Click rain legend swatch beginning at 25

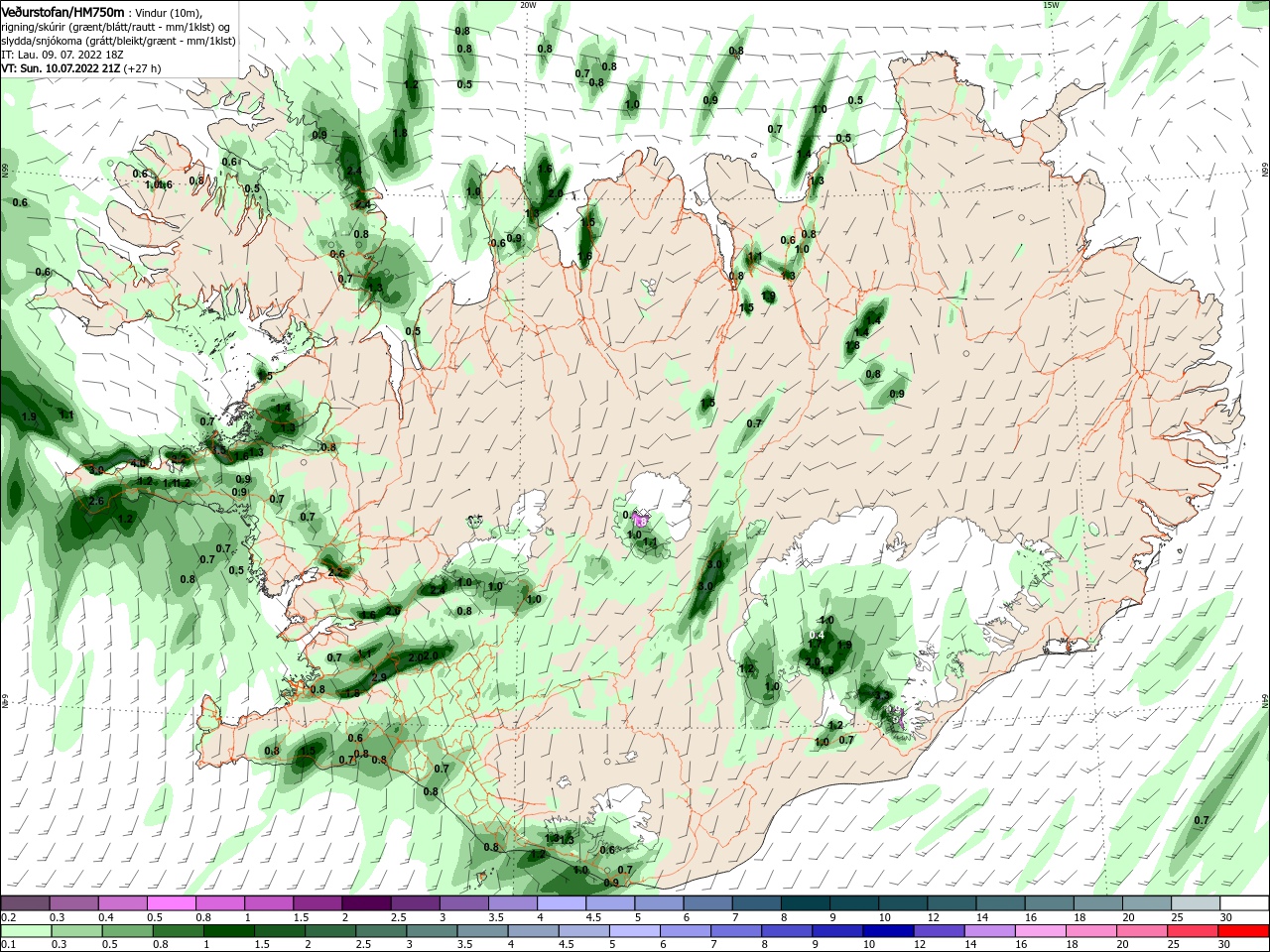(x=1191, y=931)
